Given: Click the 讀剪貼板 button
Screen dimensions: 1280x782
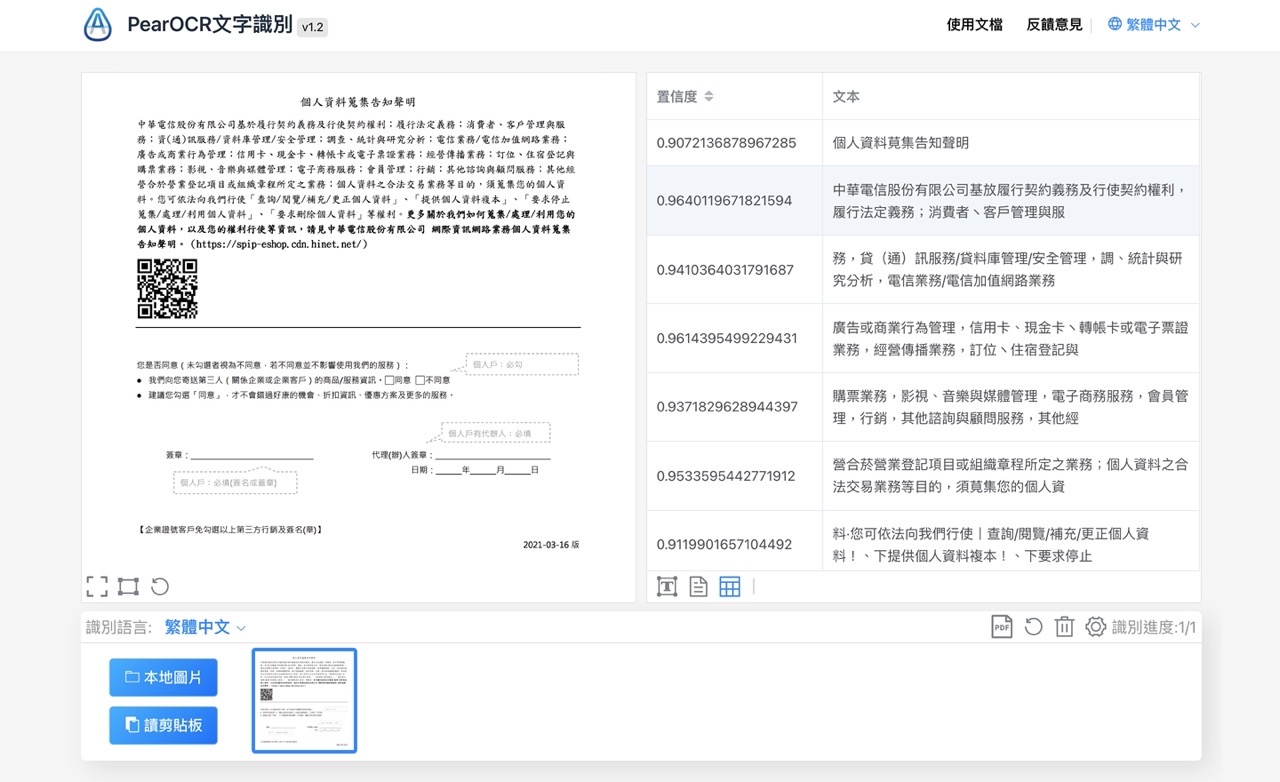Looking at the screenshot, I should (x=163, y=725).
